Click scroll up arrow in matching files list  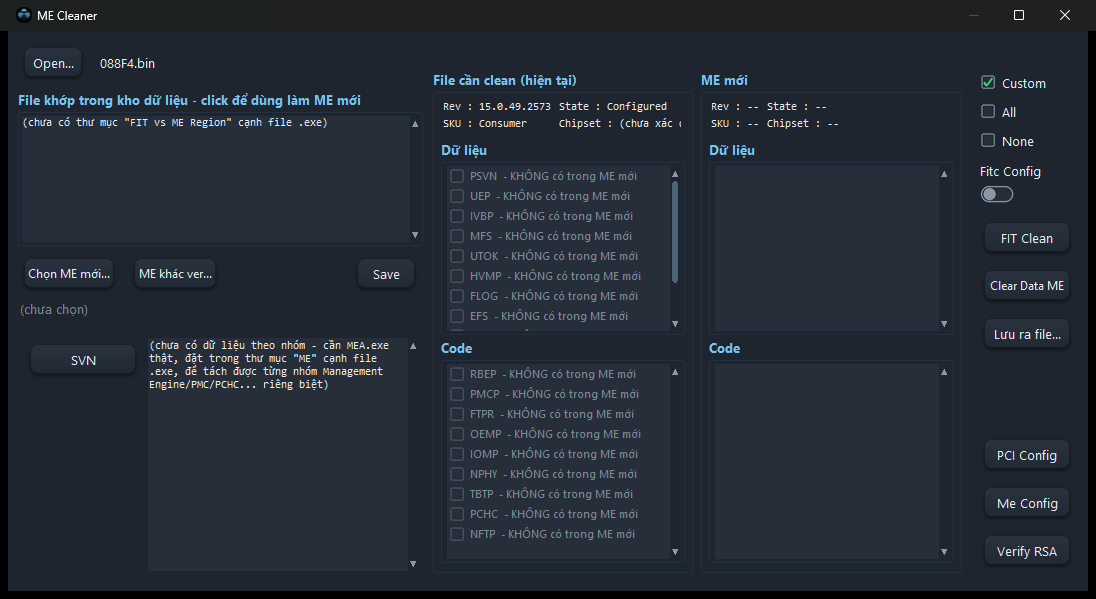(x=415, y=124)
